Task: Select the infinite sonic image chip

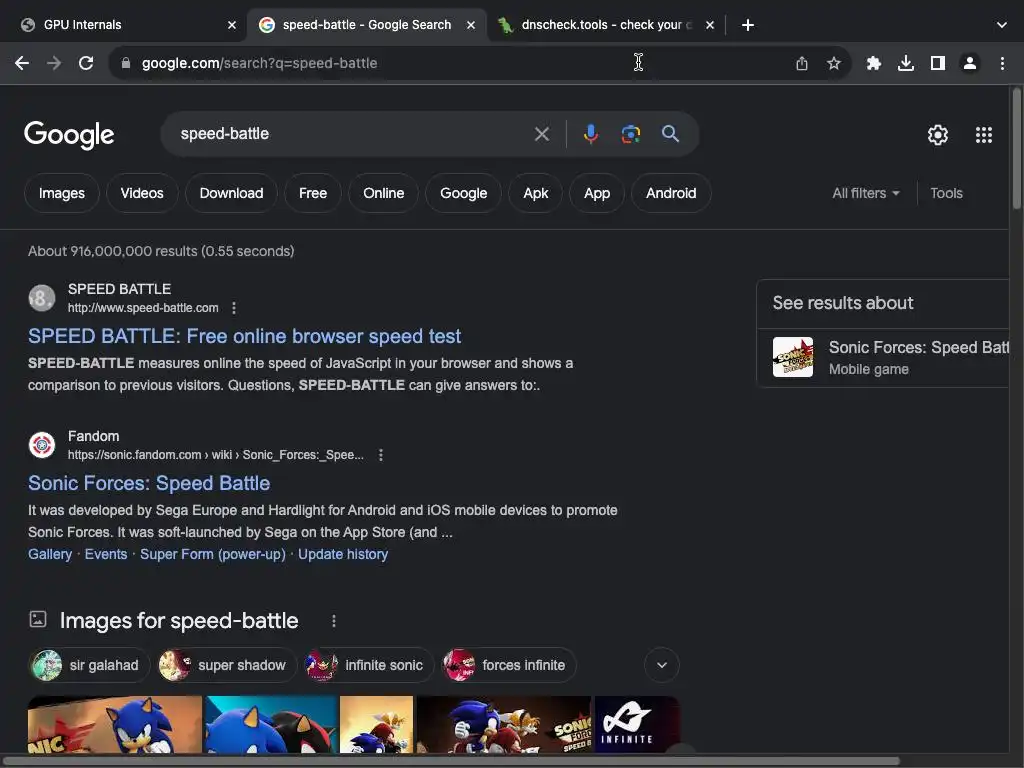Action: pos(369,665)
